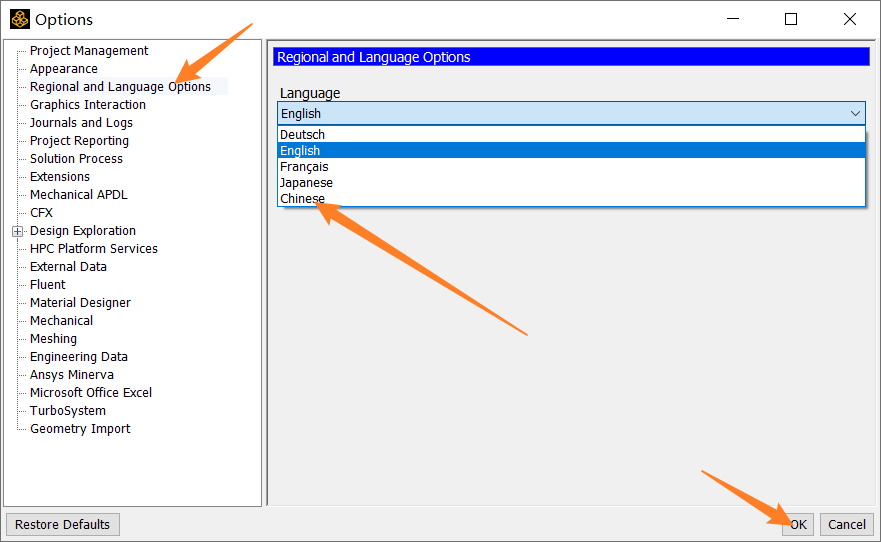Open the Language dropdown arrow

click(x=855, y=114)
